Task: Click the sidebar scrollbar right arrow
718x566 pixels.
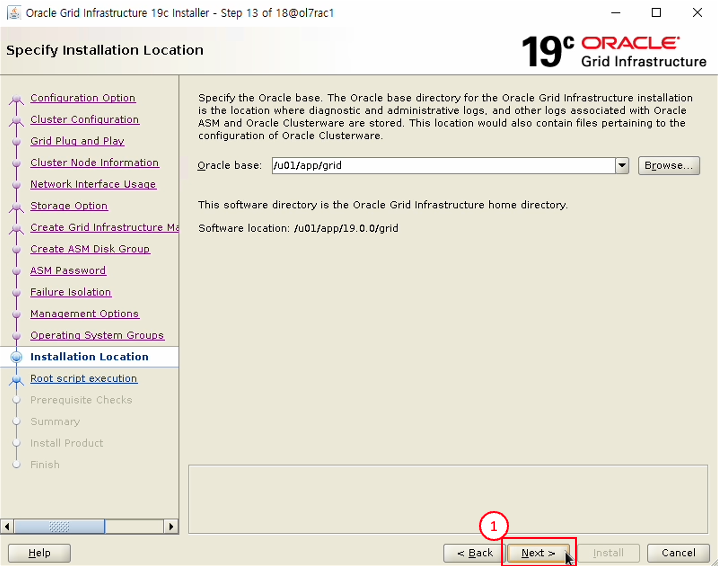Action: [171, 526]
